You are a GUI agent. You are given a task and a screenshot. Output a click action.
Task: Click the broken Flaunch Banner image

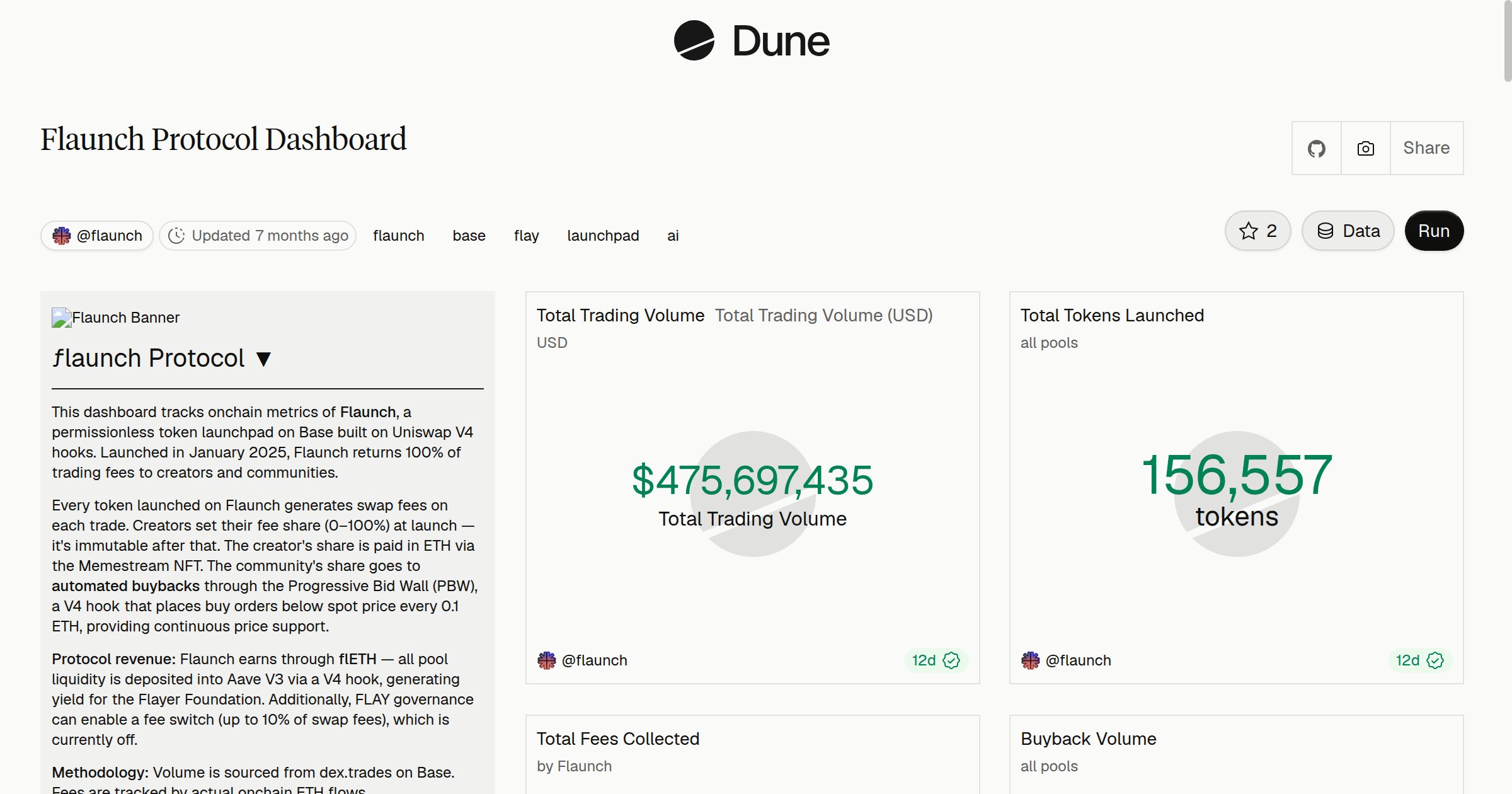[116, 318]
